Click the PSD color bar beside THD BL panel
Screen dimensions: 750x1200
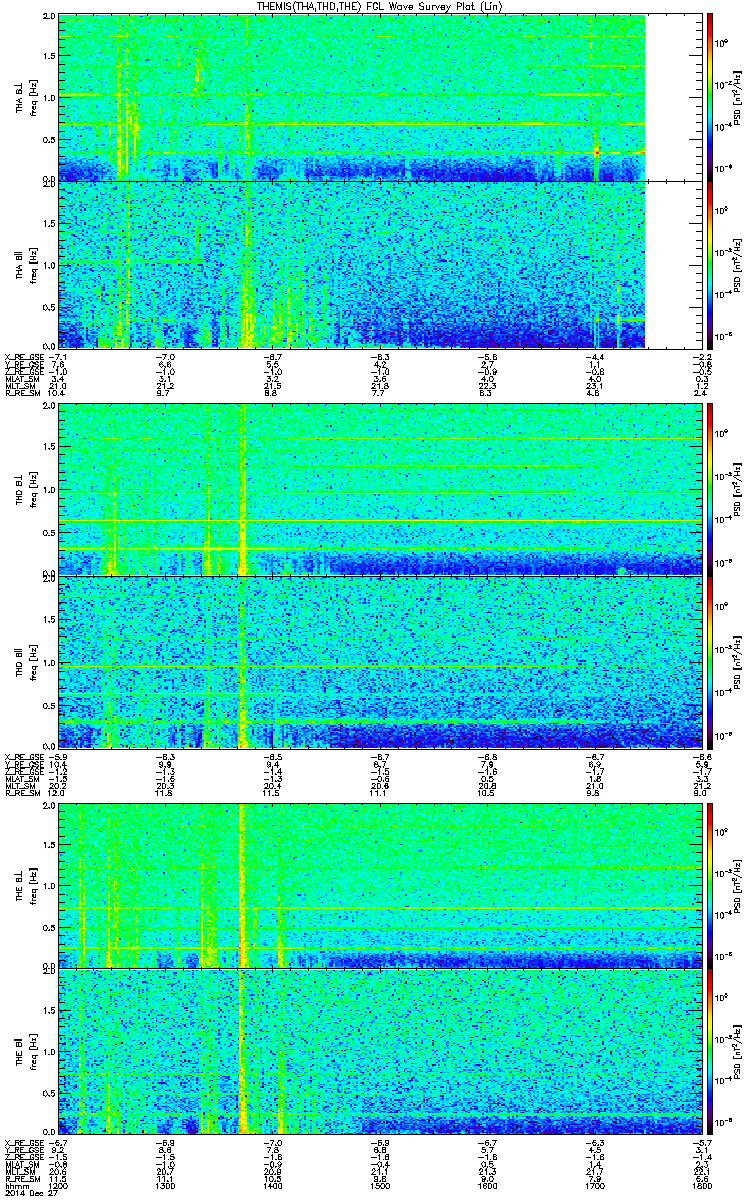[710, 489]
